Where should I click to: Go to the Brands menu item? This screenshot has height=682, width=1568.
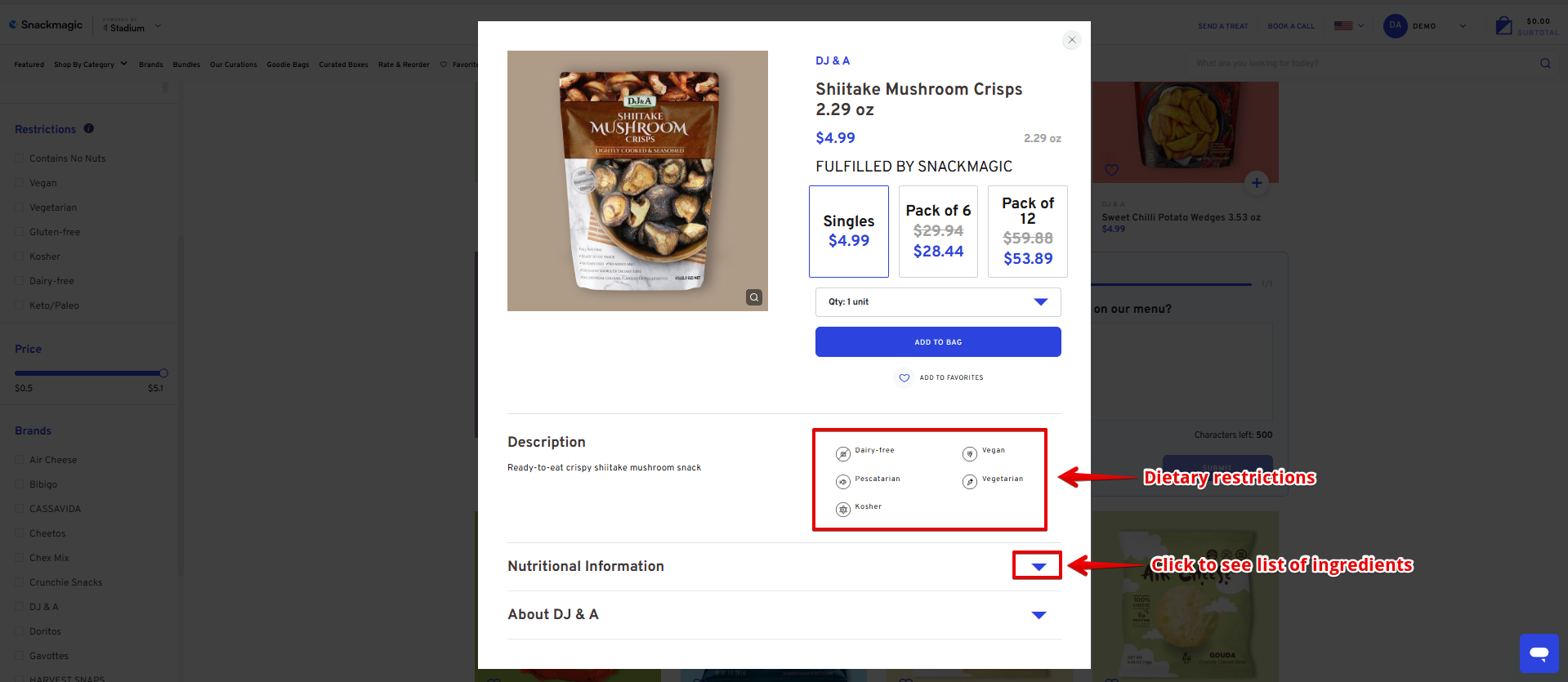[150, 65]
